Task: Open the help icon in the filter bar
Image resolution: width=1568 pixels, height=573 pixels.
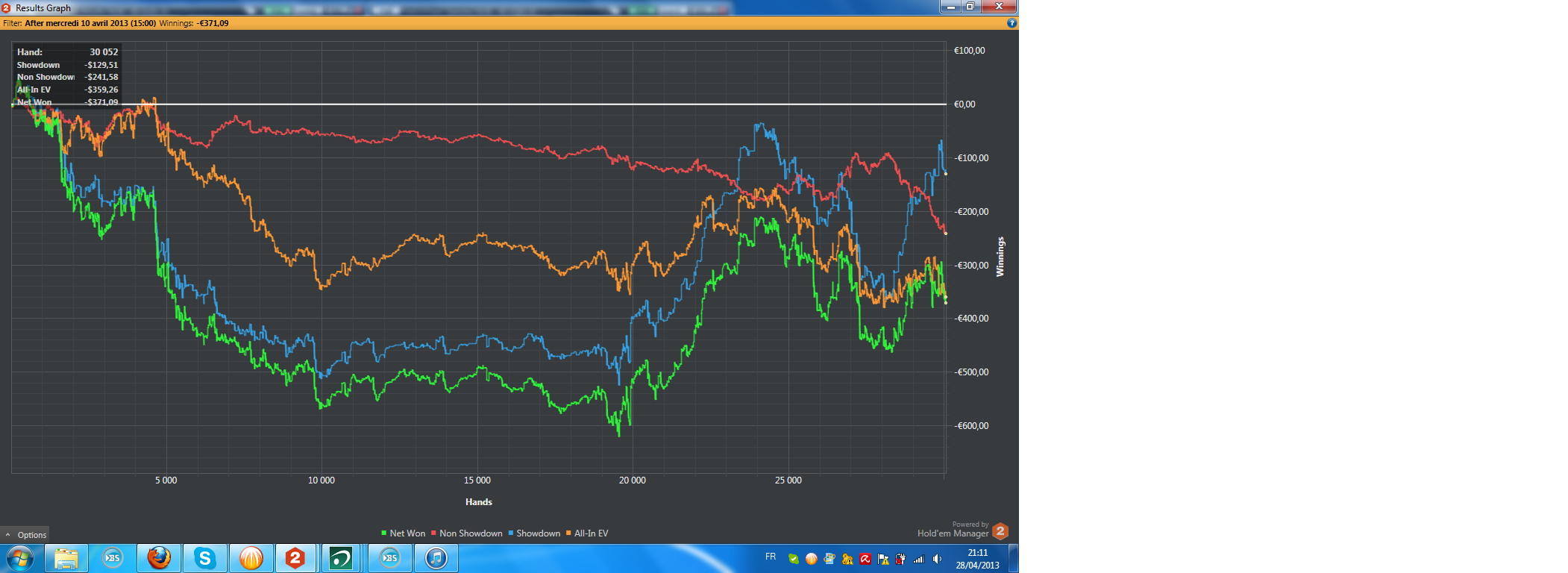Action: point(1012,23)
